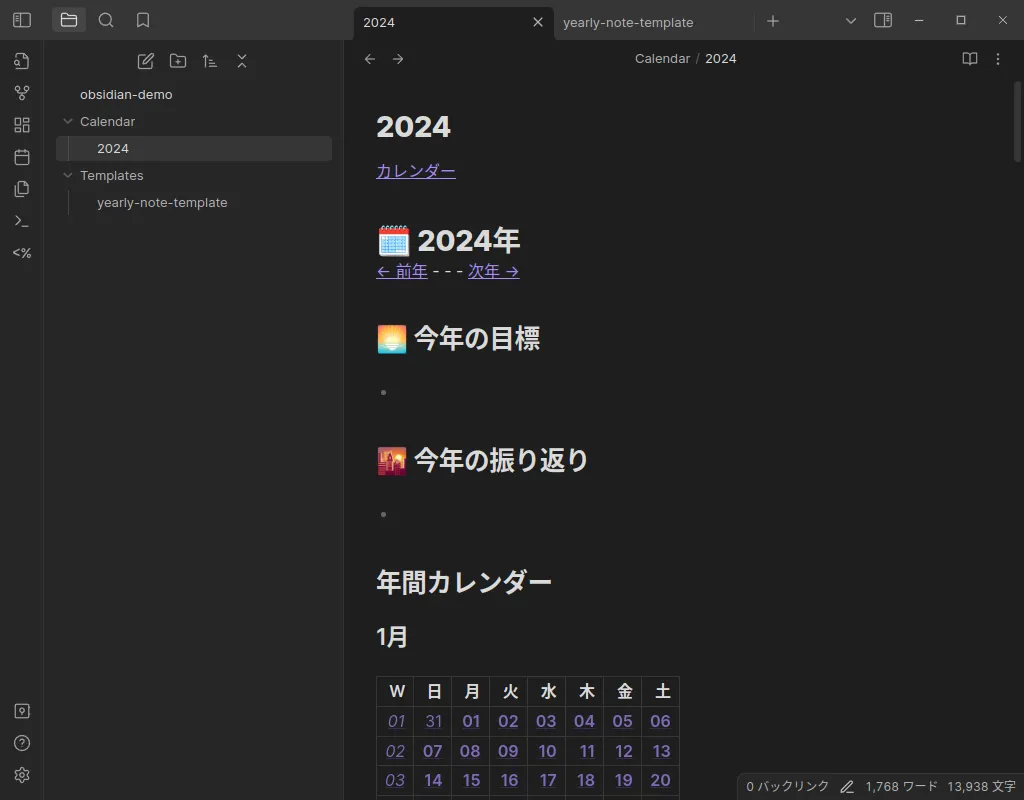Open the quick switcher icon in ribbon
Screen dimensions: 1024x800
click(22, 61)
